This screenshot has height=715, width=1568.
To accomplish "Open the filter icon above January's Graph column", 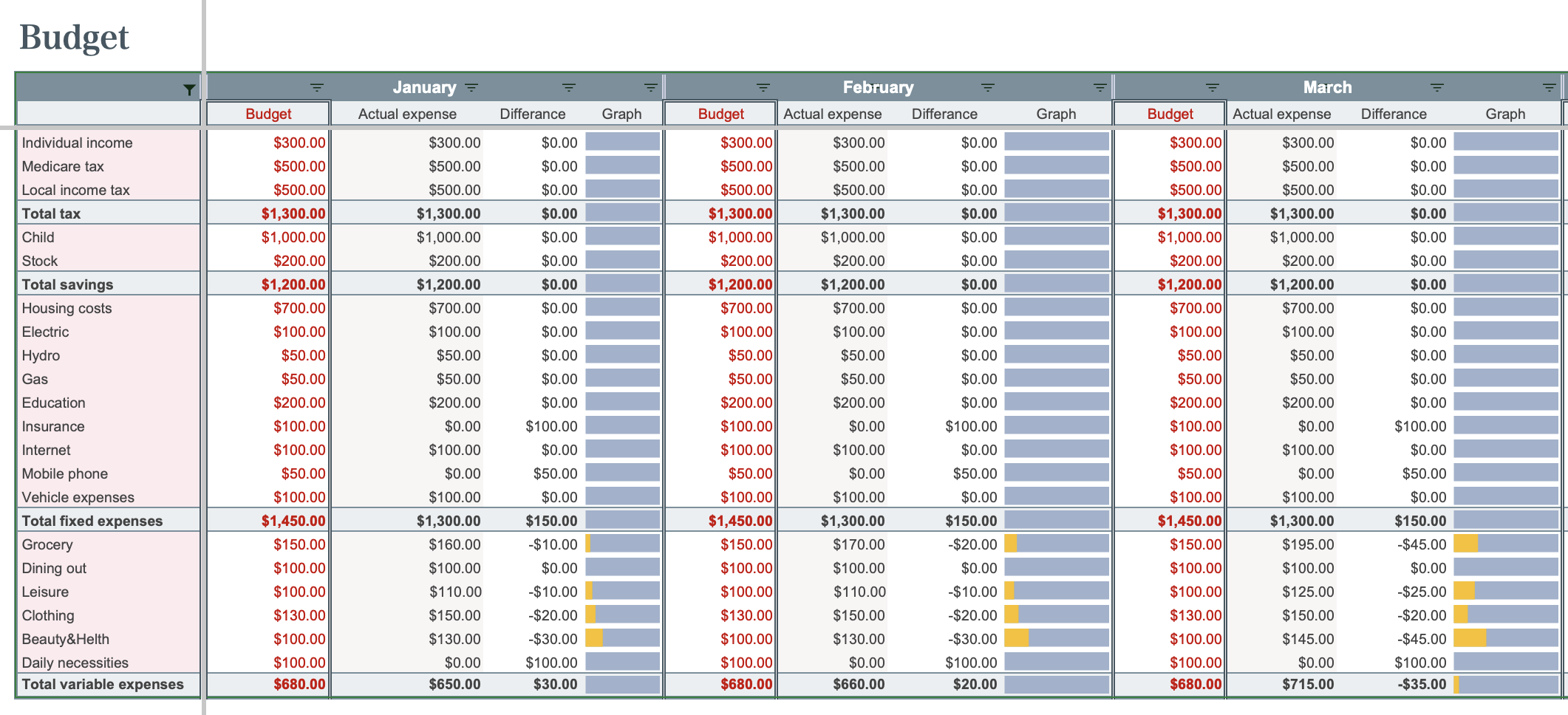I will tap(650, 86).
